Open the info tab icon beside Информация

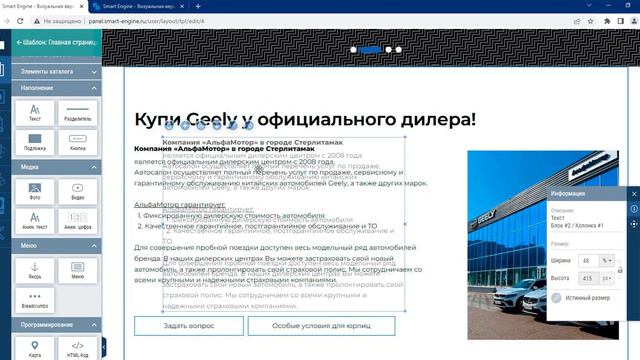(x=634, y=209)
